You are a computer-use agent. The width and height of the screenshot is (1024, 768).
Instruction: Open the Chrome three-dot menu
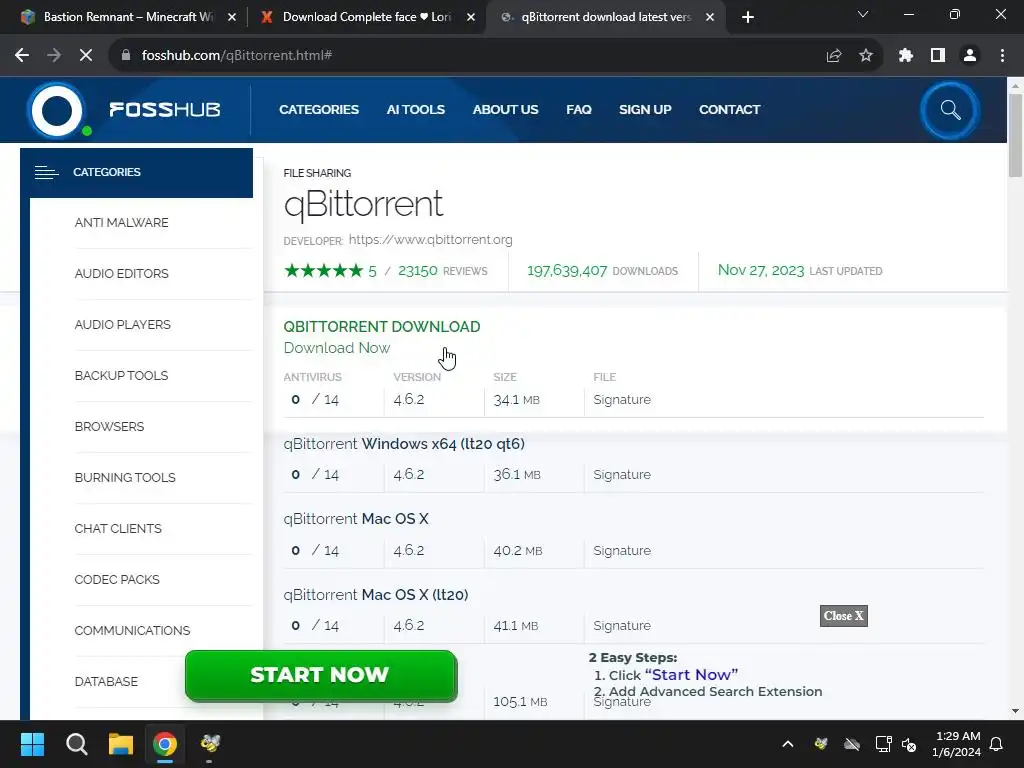1002,56
